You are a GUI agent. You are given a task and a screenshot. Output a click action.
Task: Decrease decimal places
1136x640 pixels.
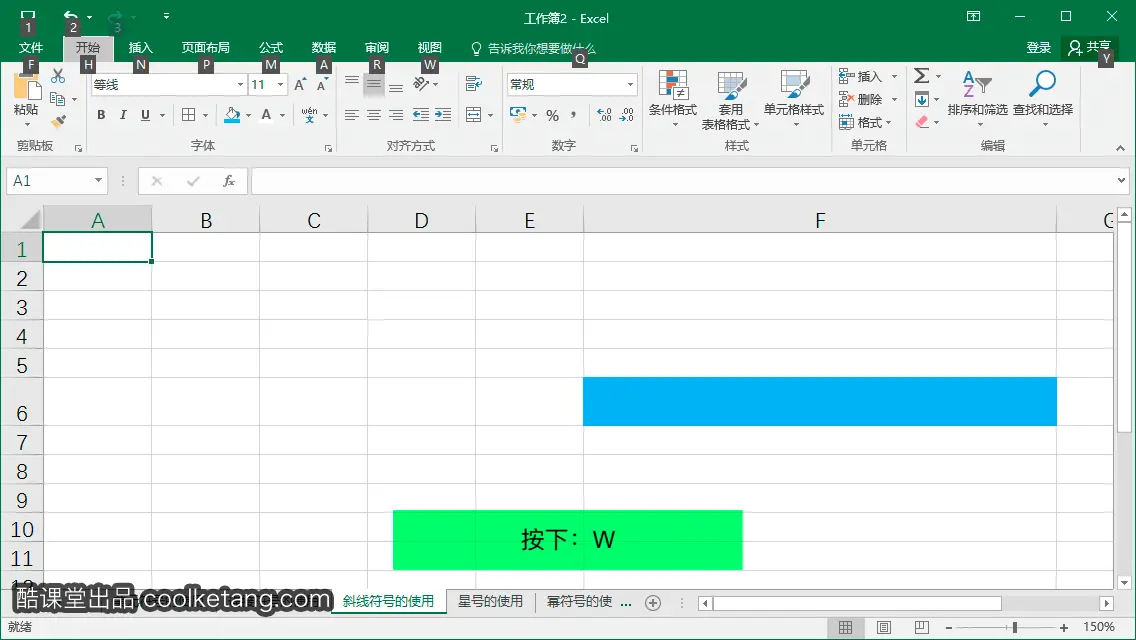tap(627, 115)
